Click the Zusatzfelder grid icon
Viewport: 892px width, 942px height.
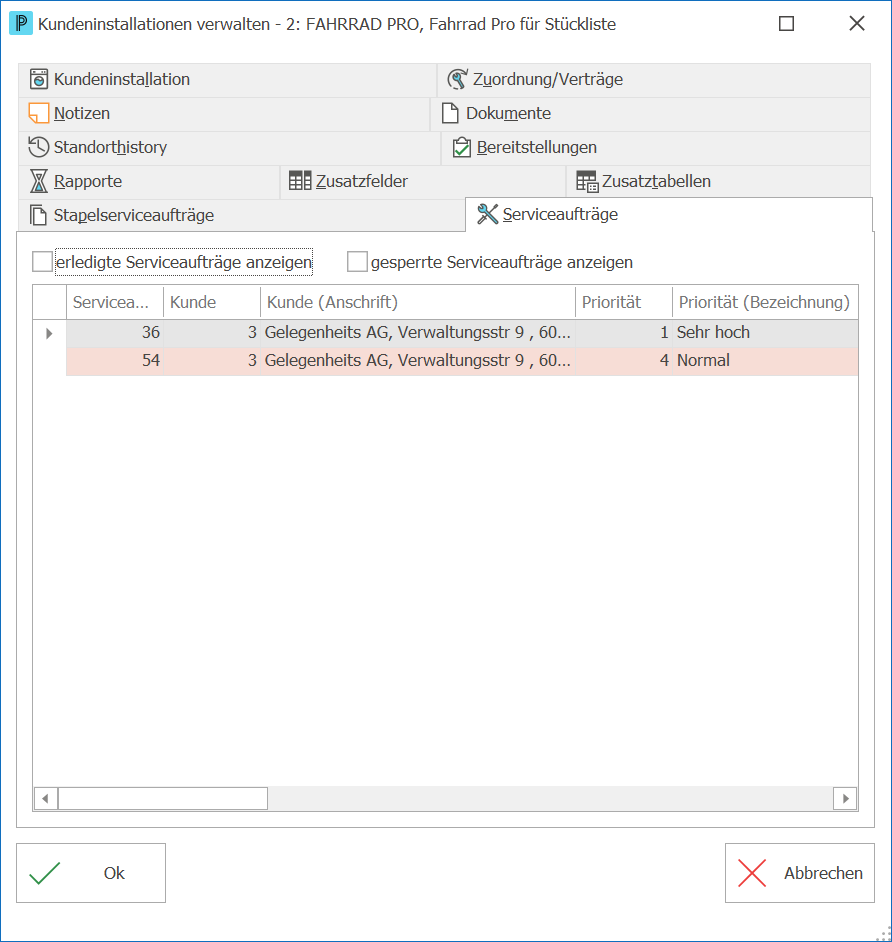[x=300, y=181]
